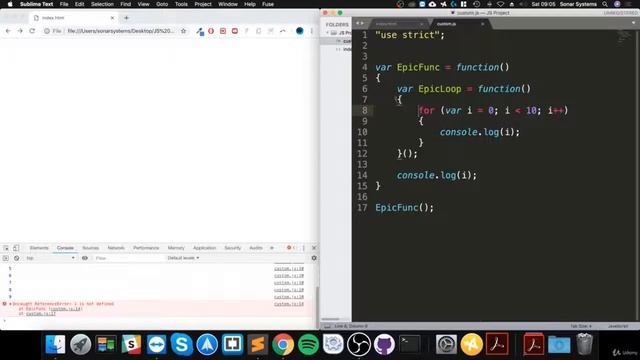Viewport: 640px width, 360px height.
Task: Open the JavaScript syntax selector in status bar
Action: tap(618, 326)
